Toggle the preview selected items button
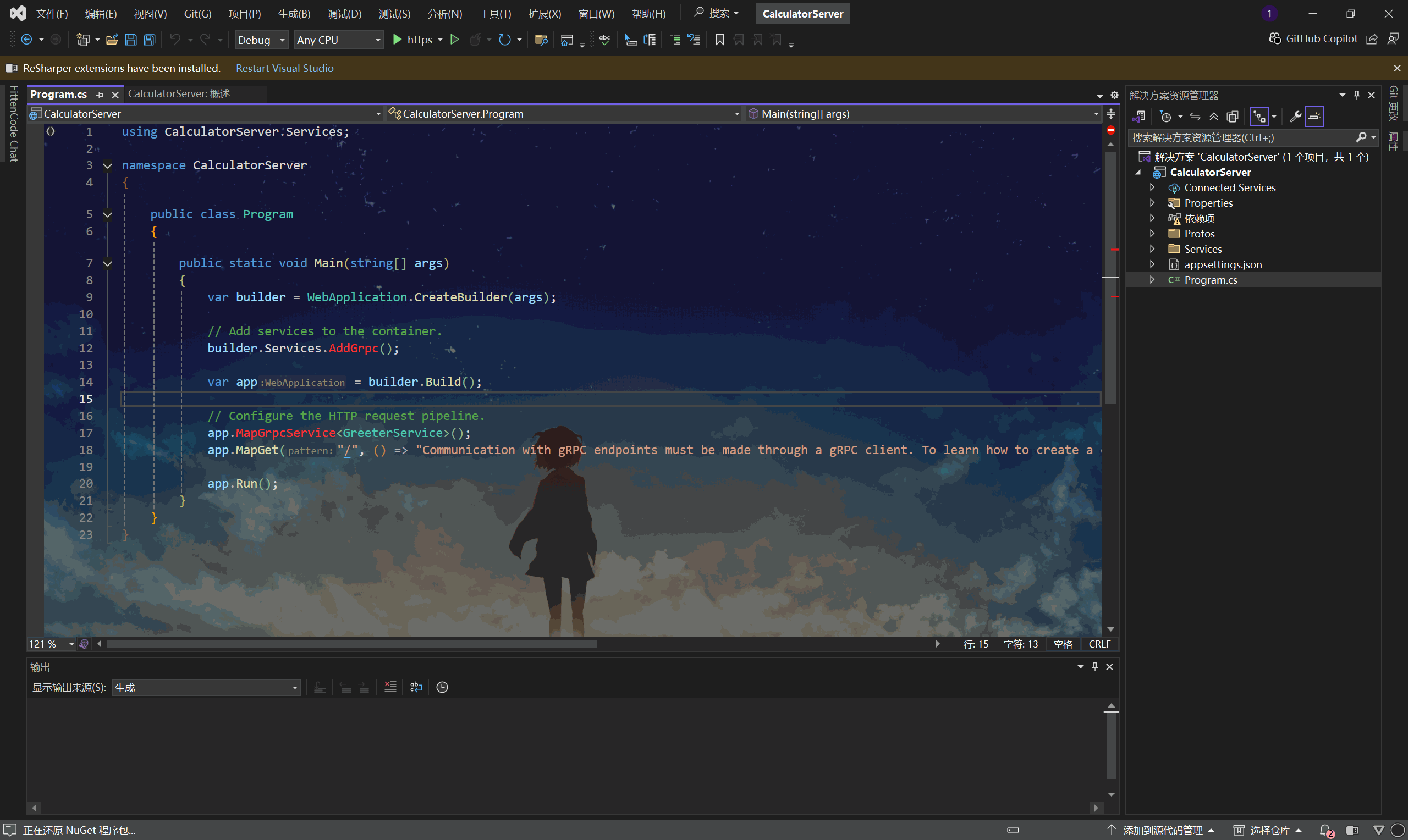This screenshot has width=1408, height=840. (x=1314, y=117)
